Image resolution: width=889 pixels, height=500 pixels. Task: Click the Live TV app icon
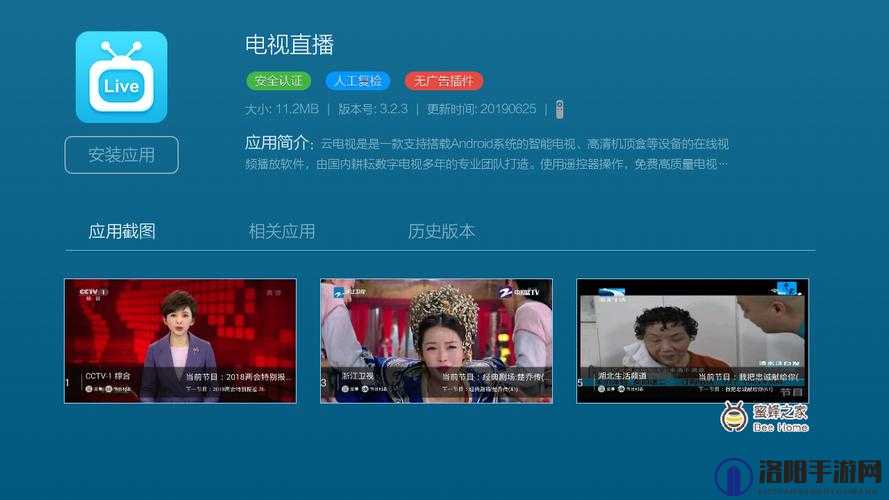coord(121,77)
